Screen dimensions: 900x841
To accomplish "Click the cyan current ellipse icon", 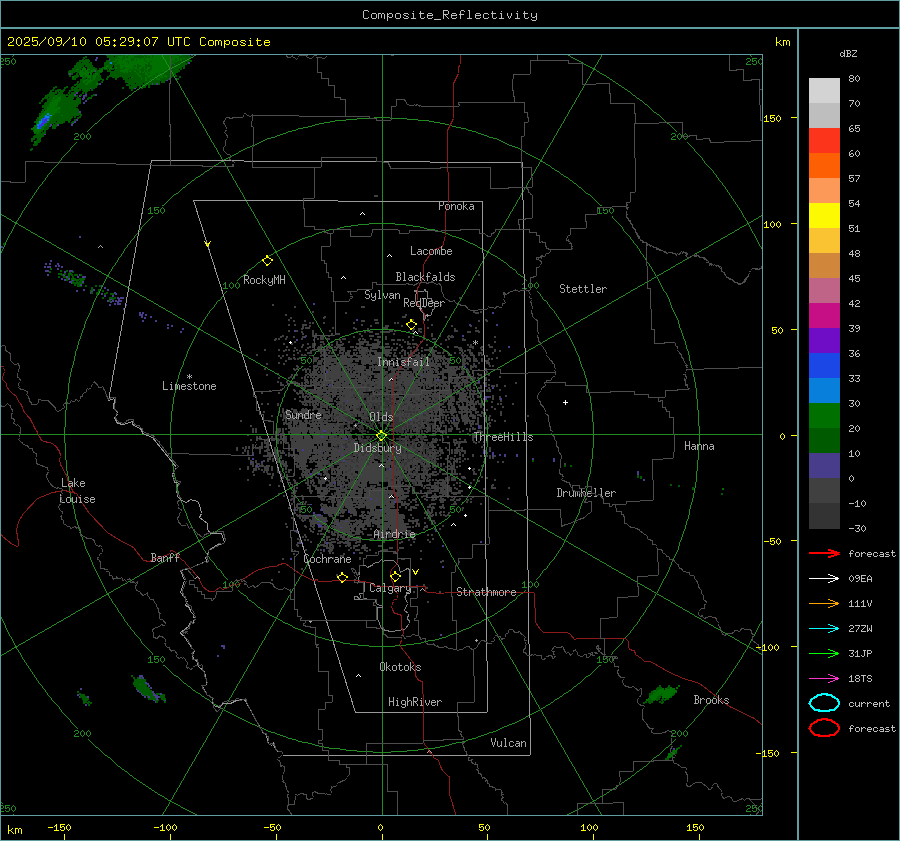I will [824, 703].
